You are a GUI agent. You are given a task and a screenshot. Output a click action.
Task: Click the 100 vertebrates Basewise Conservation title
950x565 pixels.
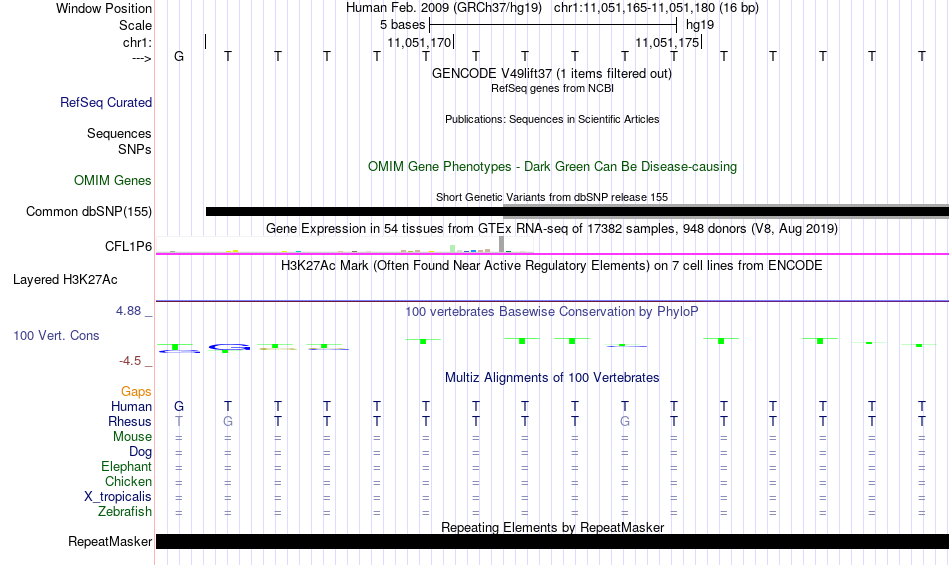(x=552, y=311)
